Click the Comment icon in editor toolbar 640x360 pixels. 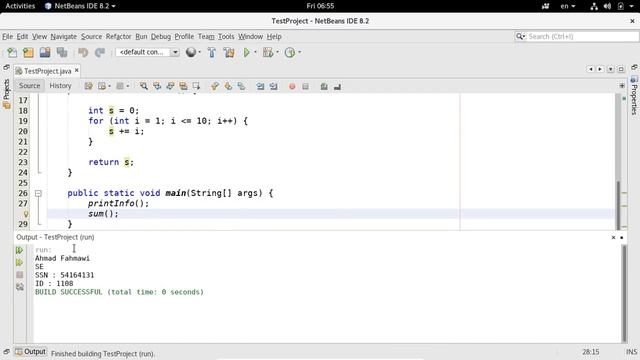[x=324, y=86]
